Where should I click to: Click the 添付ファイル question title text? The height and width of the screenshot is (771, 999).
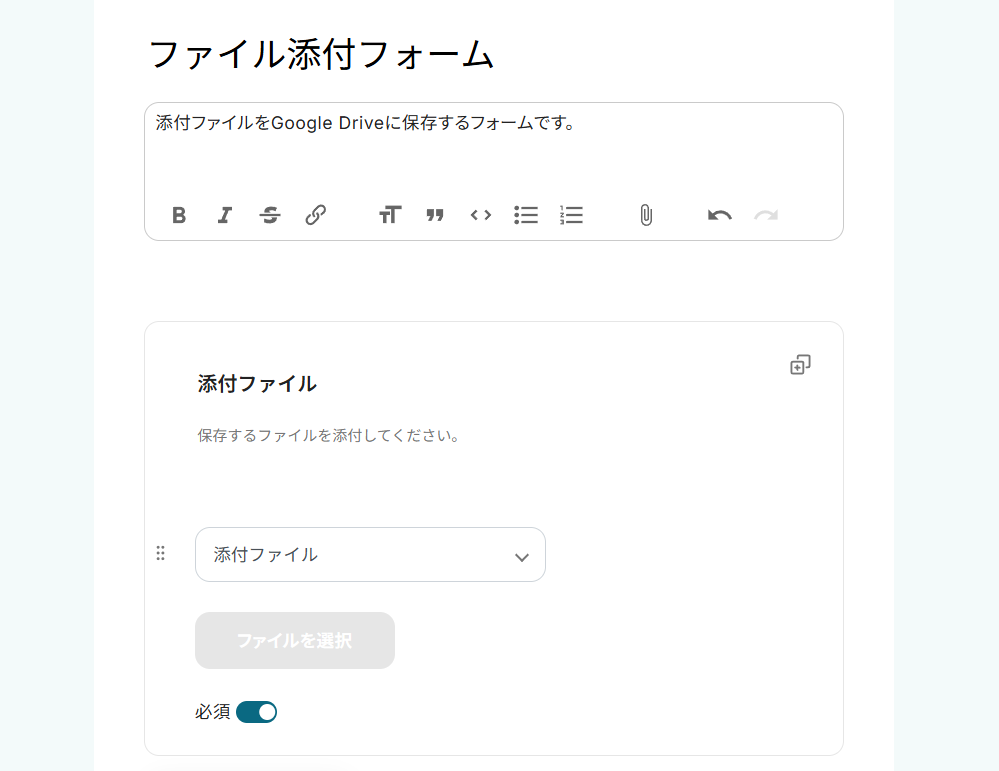click(257, 383)
